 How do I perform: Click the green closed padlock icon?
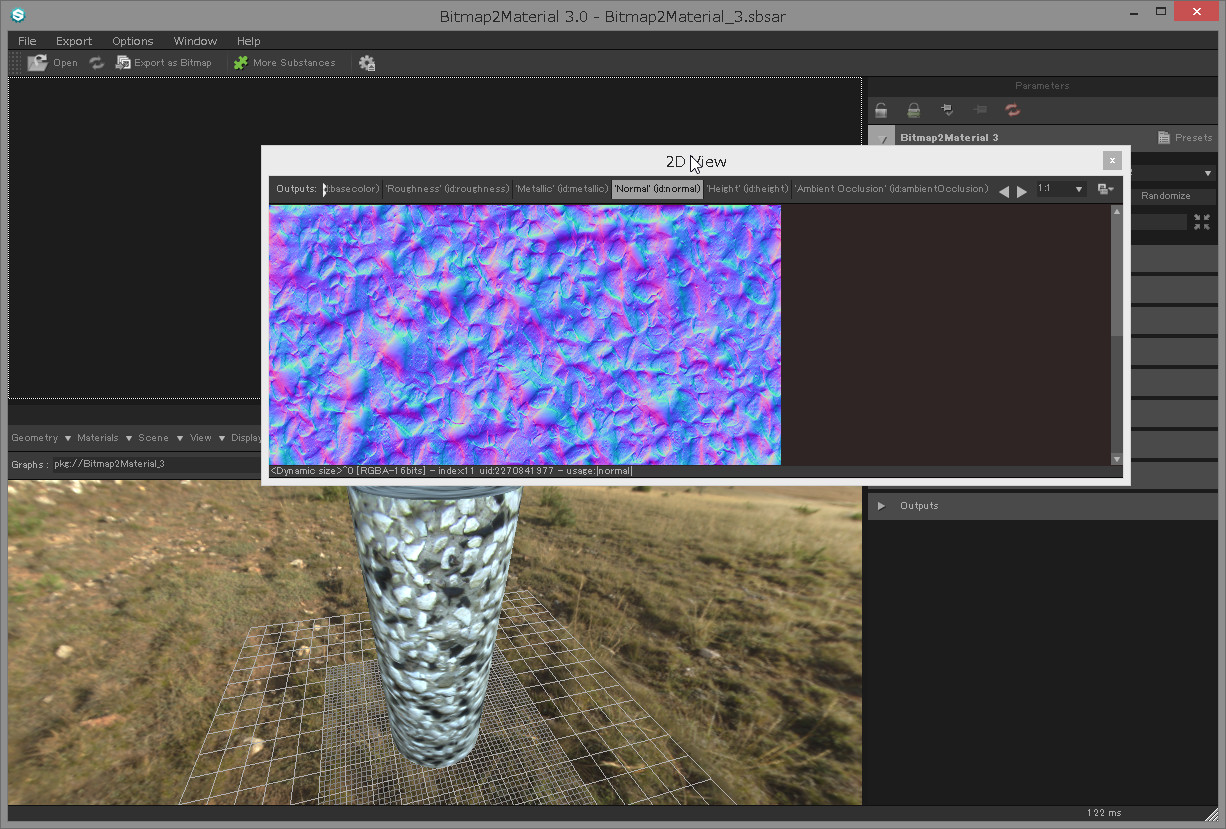[x=913, y=110]
